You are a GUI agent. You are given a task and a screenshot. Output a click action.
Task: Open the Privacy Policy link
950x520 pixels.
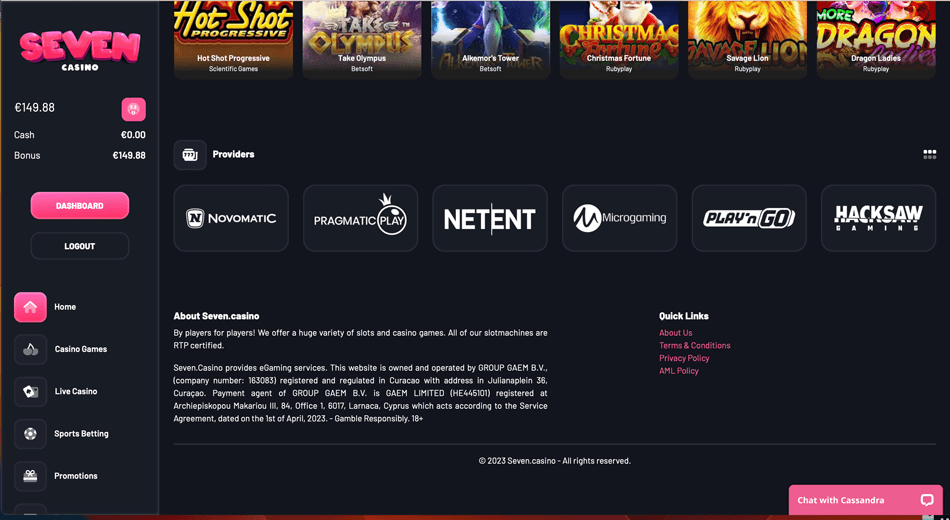point(684,358)
